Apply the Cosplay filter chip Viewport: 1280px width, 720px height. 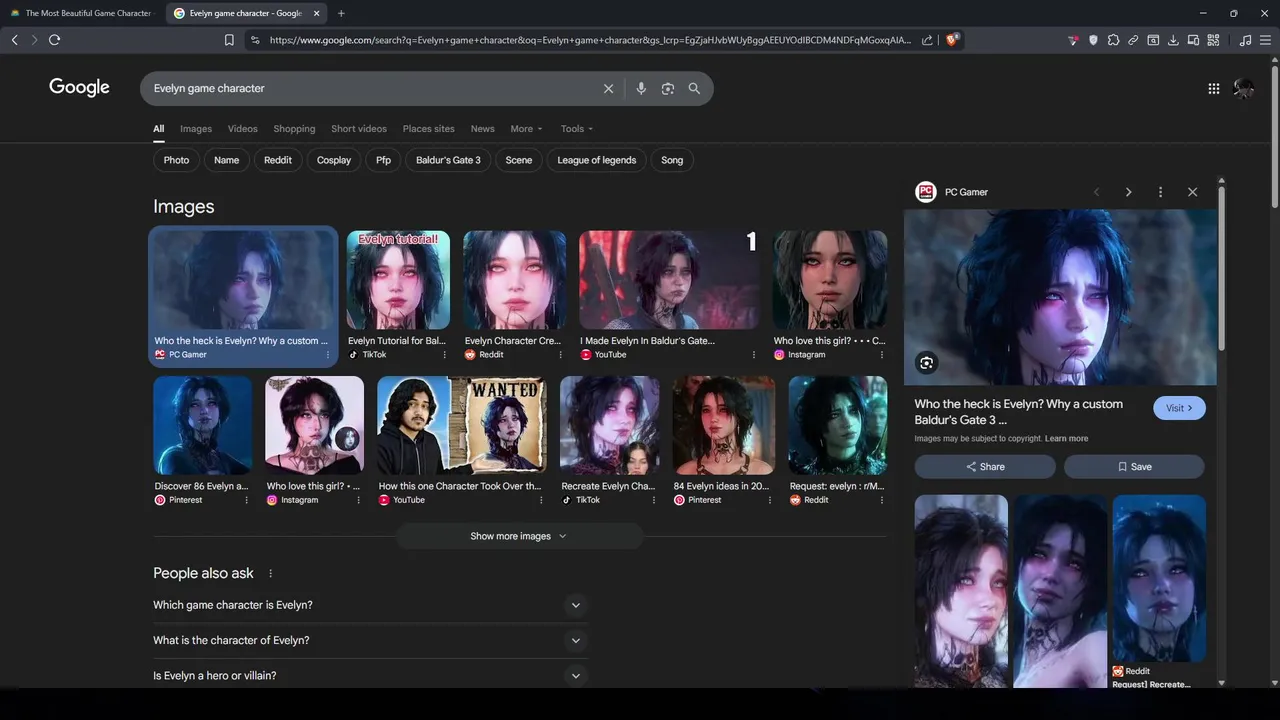[334, 160]
